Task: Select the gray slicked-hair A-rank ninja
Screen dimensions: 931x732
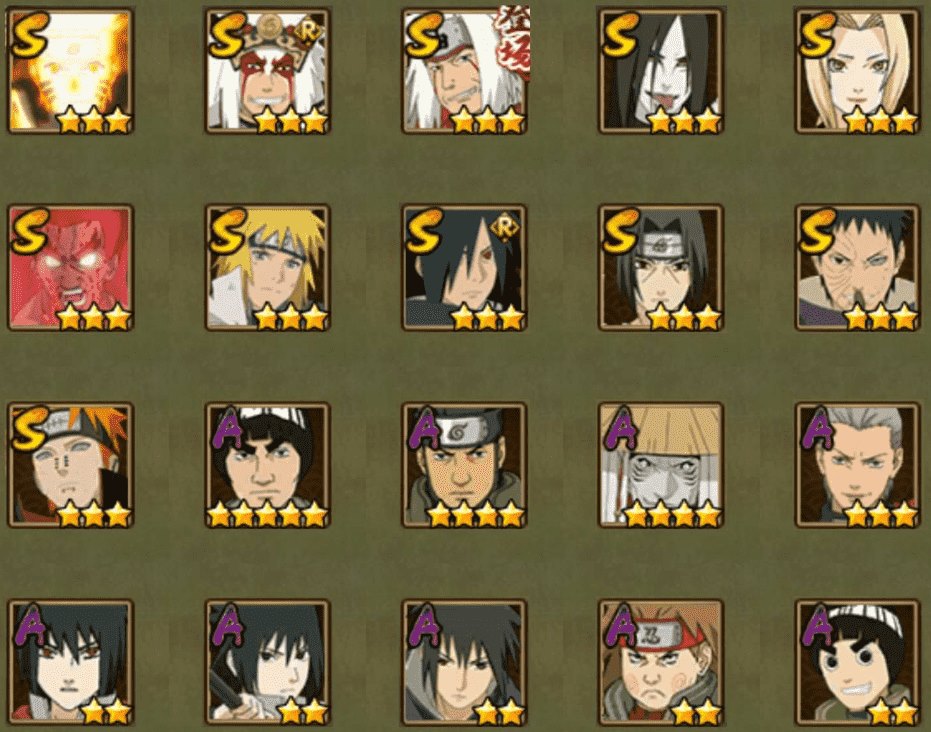Action: point(857,465)
